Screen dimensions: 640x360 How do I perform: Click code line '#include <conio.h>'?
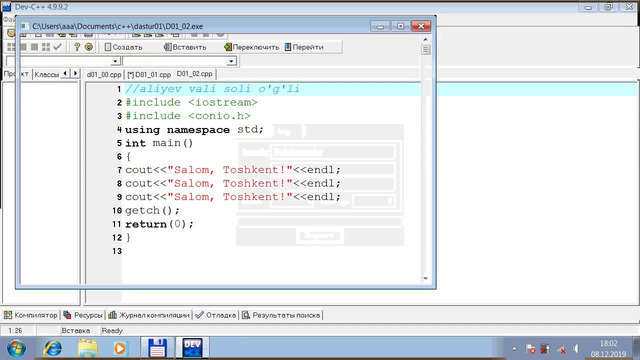click(x=188, y=116)
